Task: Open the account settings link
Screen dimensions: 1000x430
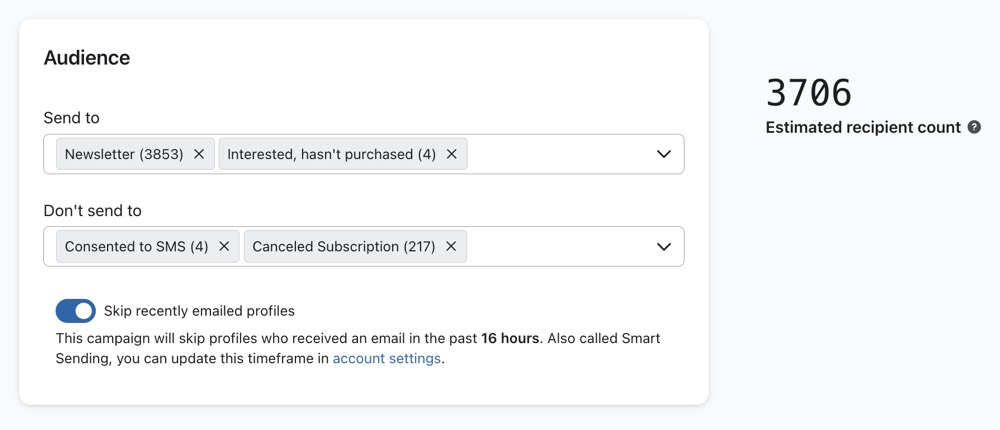Action: [x=386, y=358]
